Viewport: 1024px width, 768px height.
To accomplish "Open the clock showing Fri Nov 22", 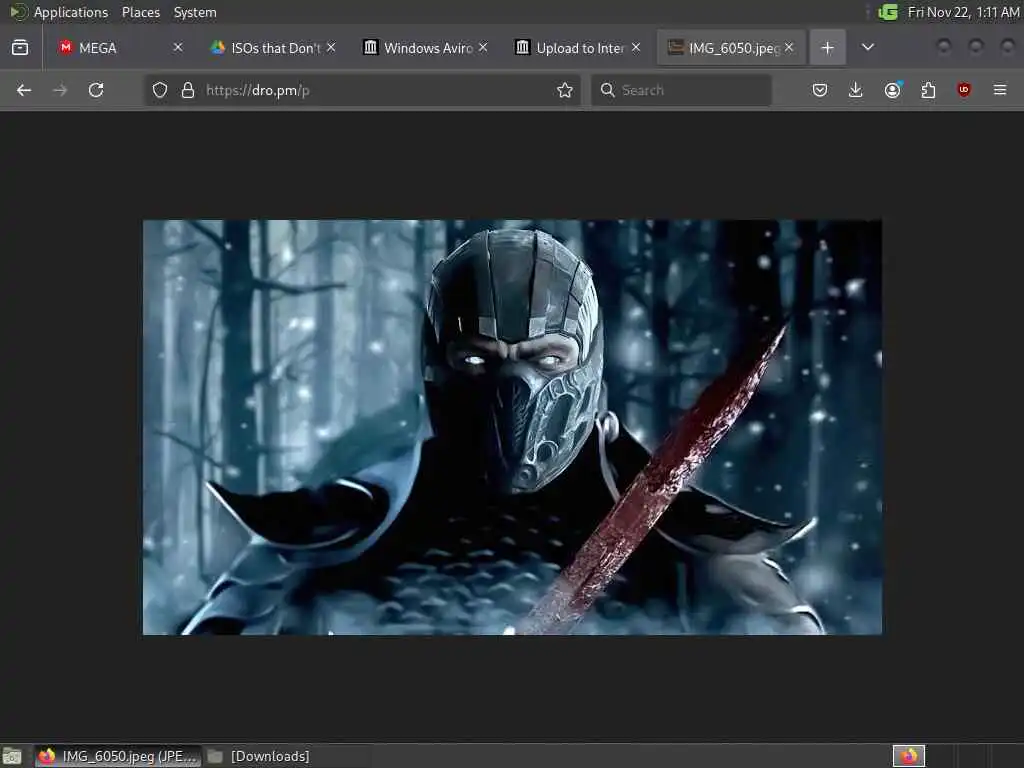I will 963,12.
